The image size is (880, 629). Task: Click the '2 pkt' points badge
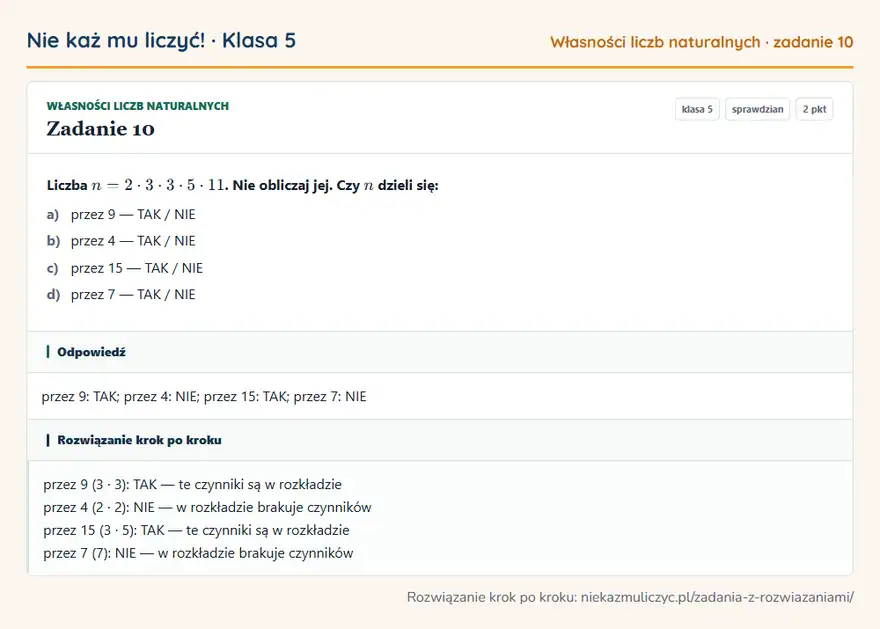coord(814,109)
